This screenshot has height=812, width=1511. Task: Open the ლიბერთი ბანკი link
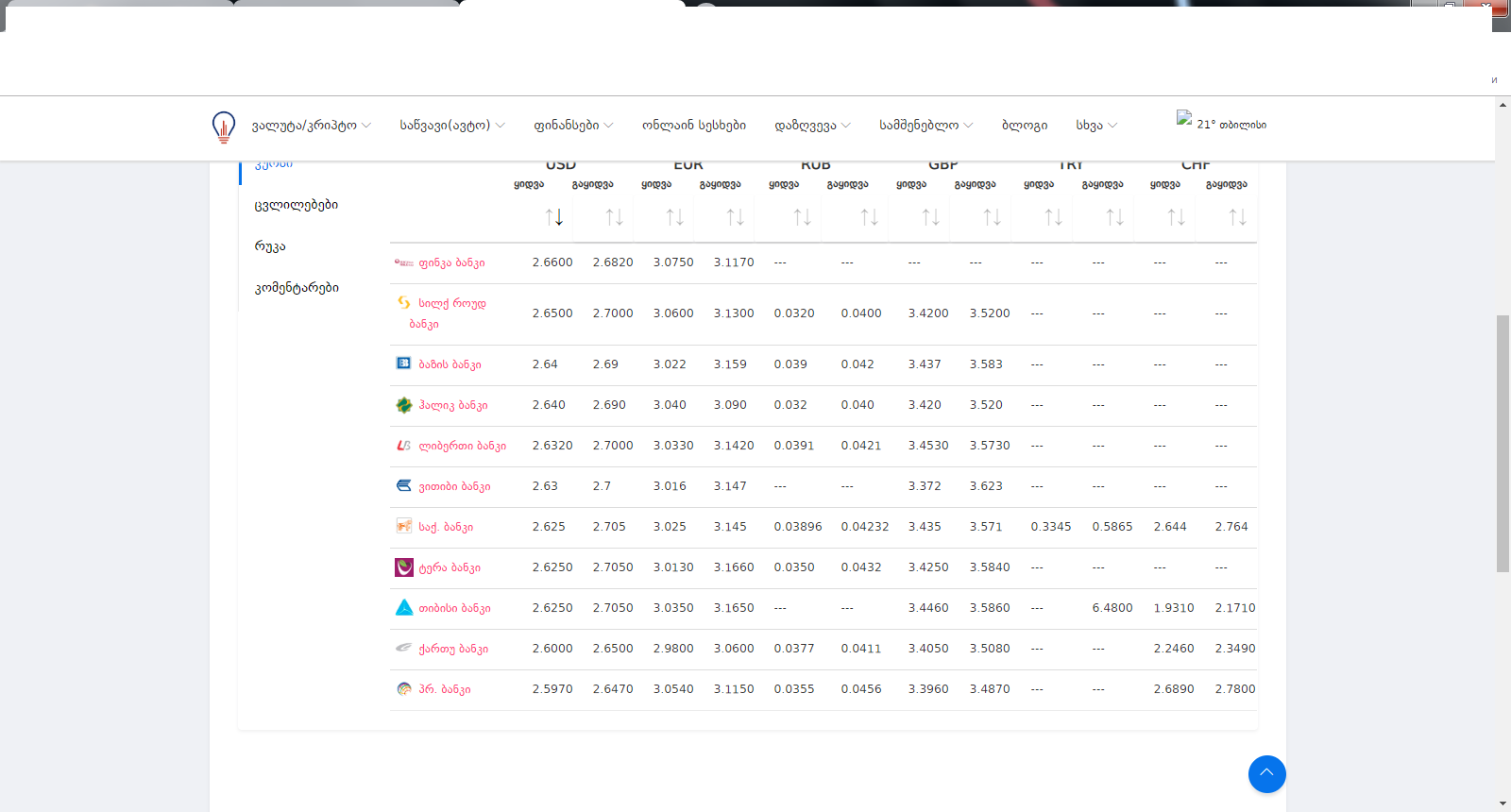pos(462,446)
